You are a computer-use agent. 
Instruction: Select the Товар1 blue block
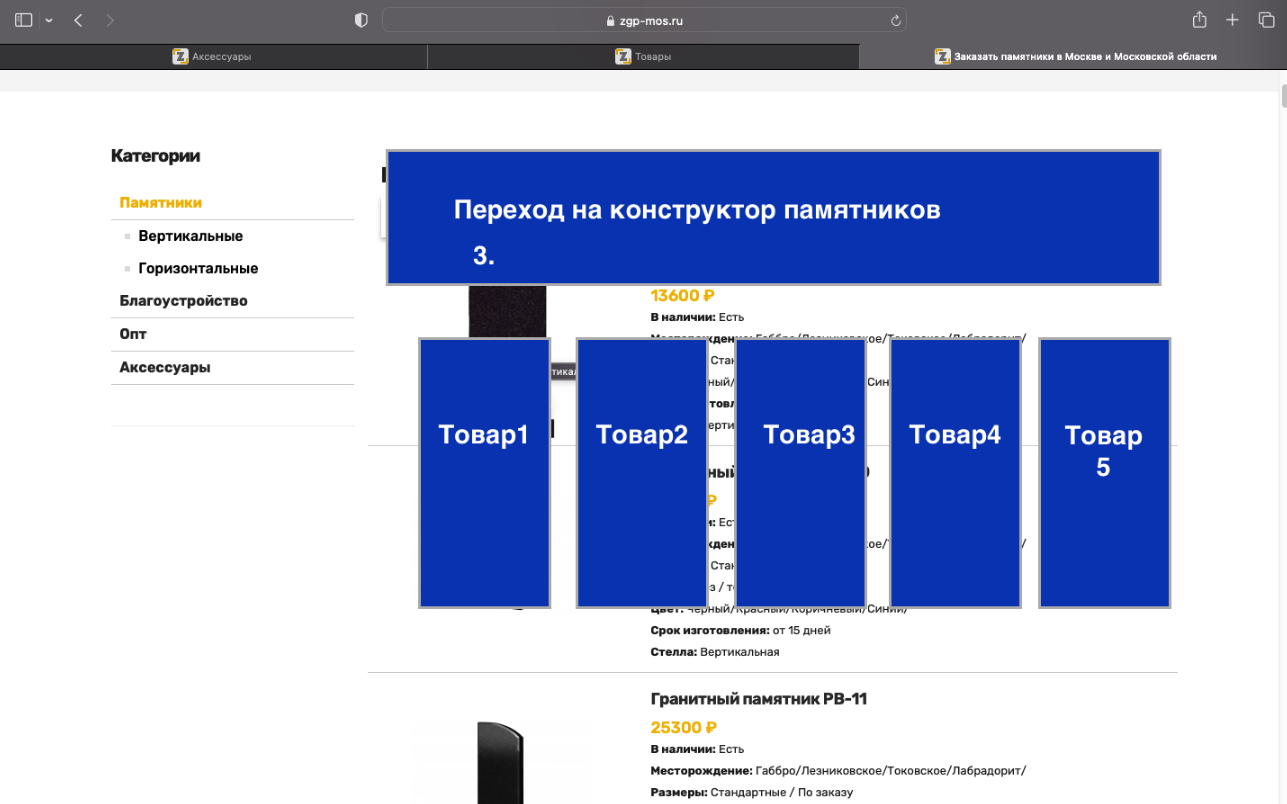pos(484,472)
